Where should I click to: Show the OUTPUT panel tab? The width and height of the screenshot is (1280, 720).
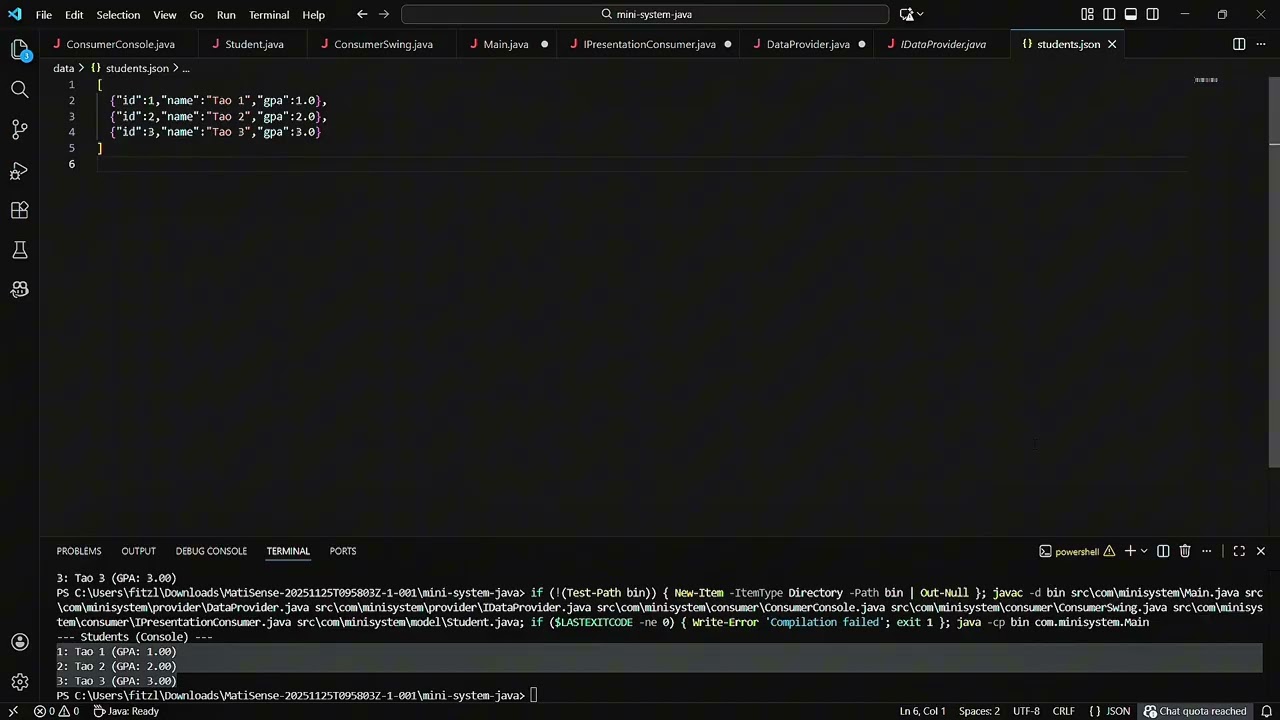138,551
